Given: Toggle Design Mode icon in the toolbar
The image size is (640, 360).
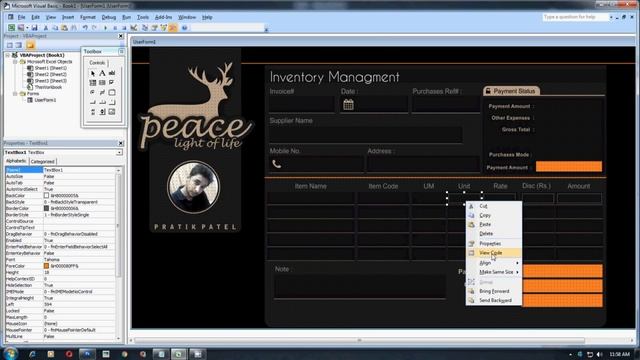Looking at the screenshot, I should [133, 28].
